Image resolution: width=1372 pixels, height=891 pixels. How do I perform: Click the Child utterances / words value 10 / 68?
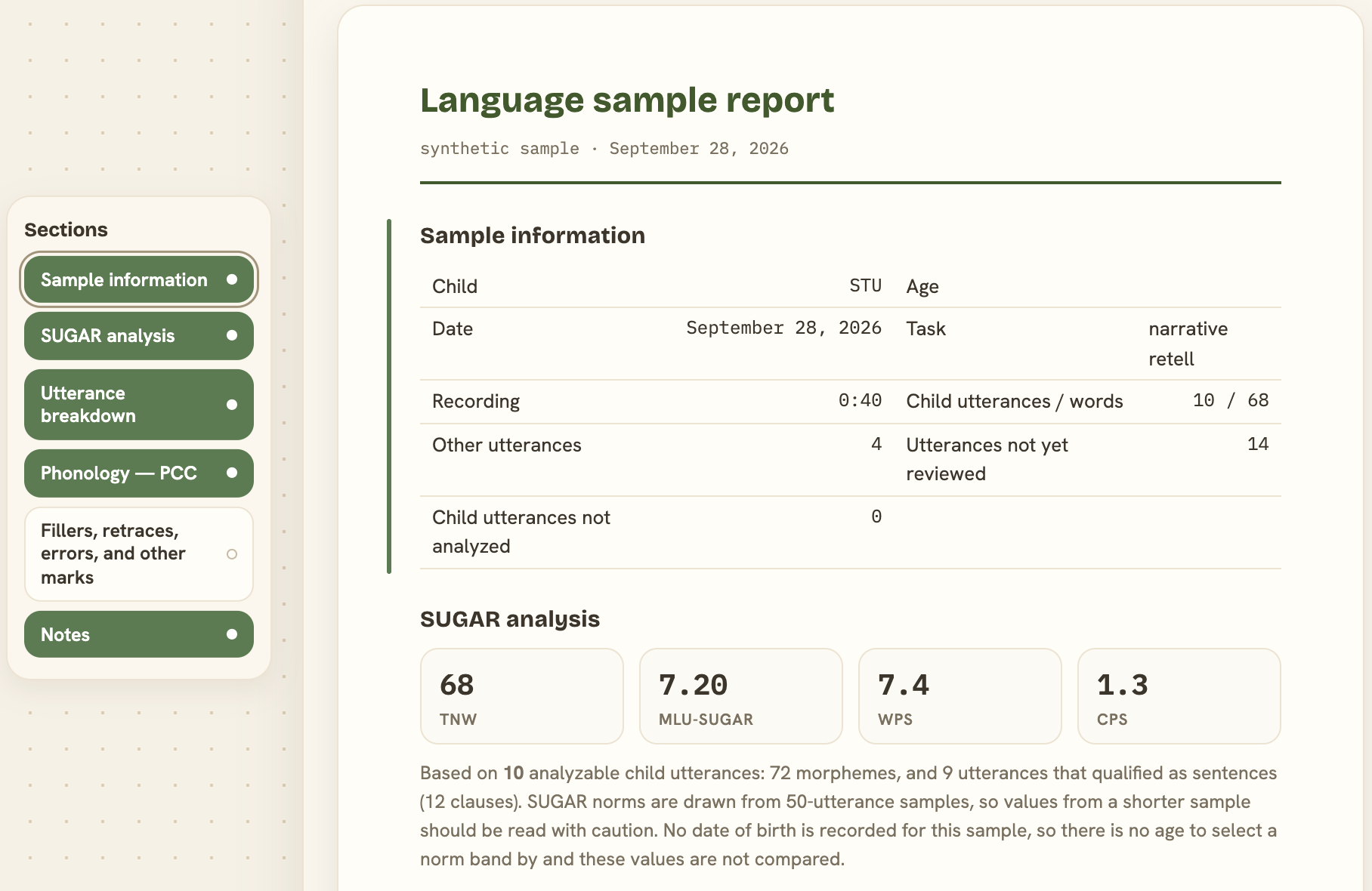click(x=1231, y=401)
